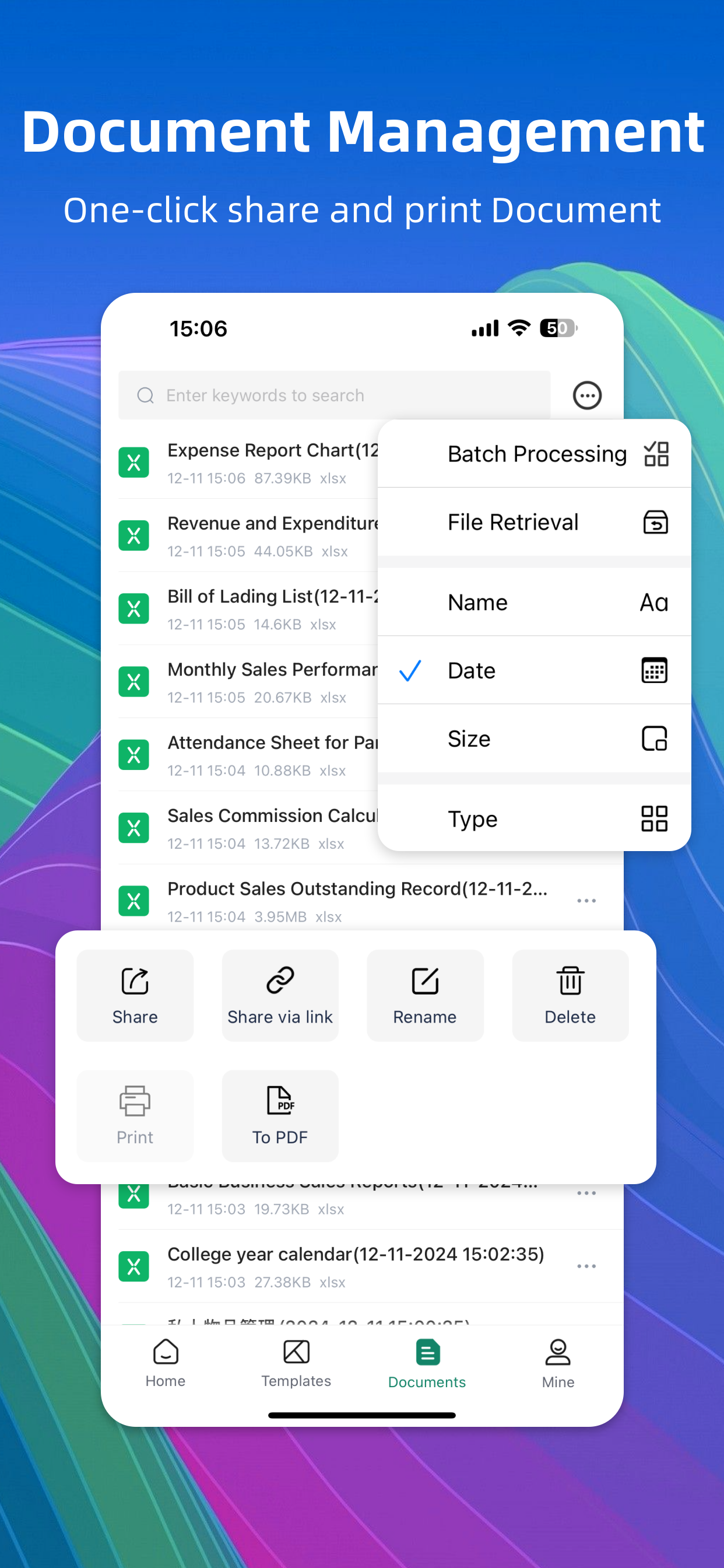Tap the Delete button
This screenshot has width=724, height=1568.
570,995
